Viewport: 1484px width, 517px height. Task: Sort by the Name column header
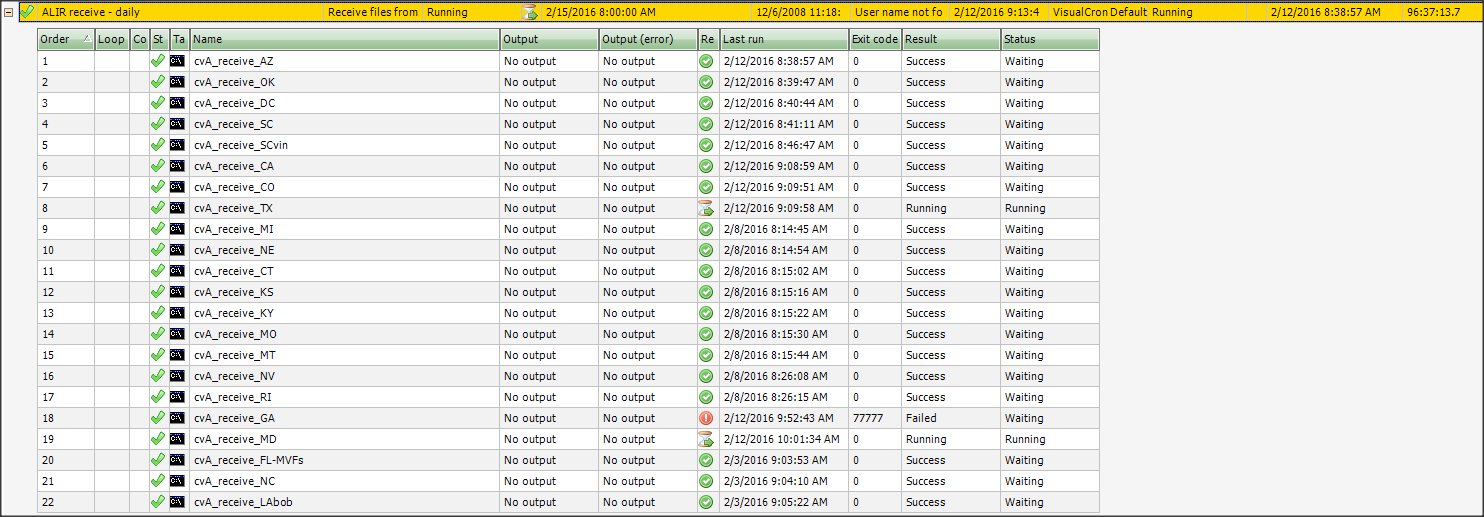pos(343,39)
